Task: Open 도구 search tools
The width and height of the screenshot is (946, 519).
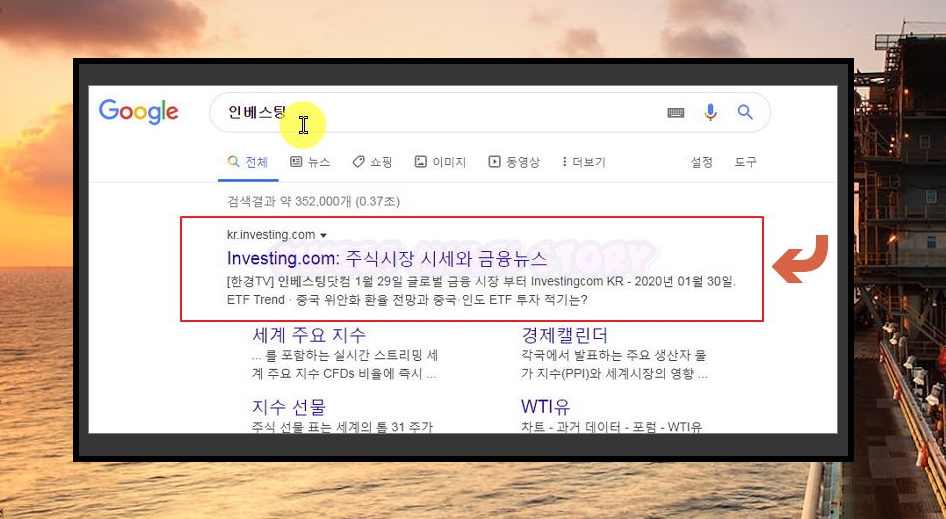Action: [x=745, y=162]
